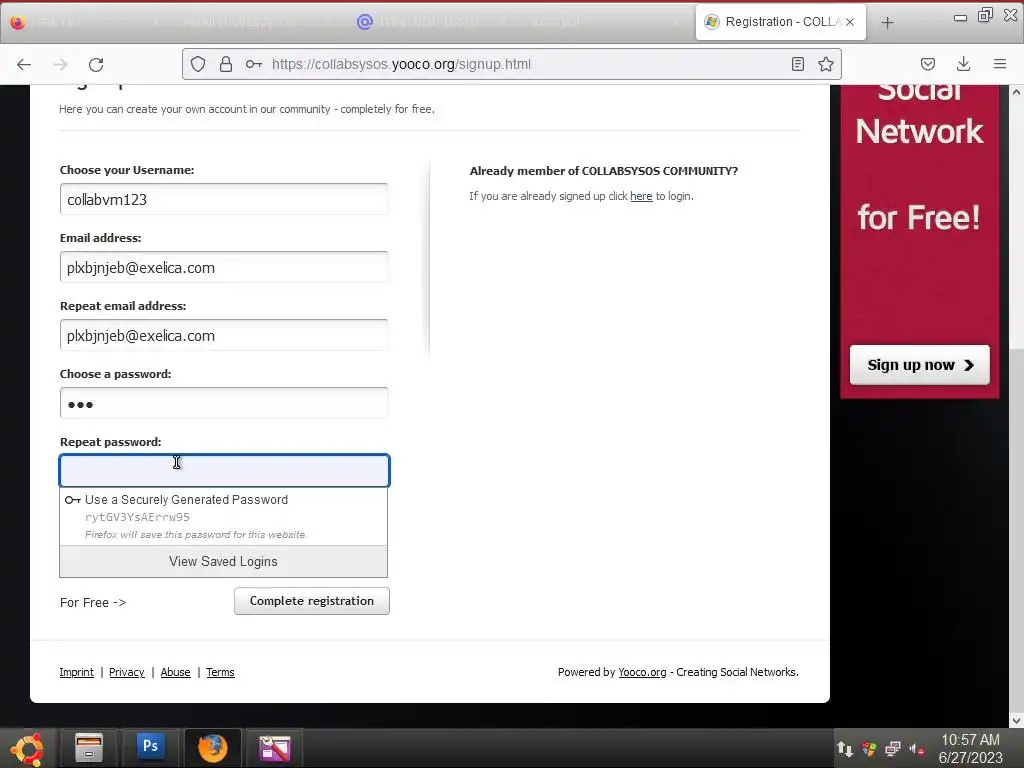This screenshot has height=768, width=1024.
Task: Visit the Yooco.org footer link
Action: point(642,672)
